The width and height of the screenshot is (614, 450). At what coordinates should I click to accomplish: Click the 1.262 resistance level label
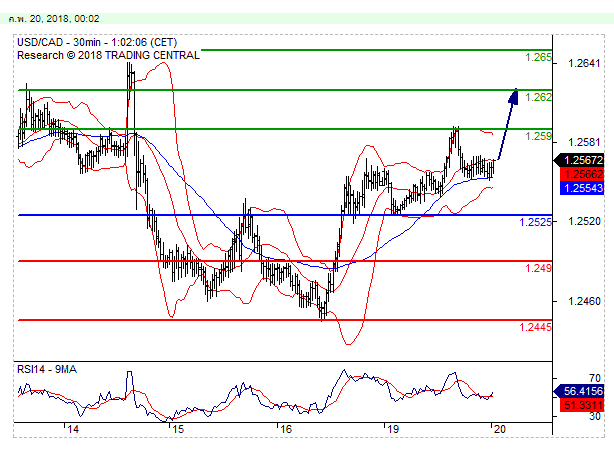[538, 97]
